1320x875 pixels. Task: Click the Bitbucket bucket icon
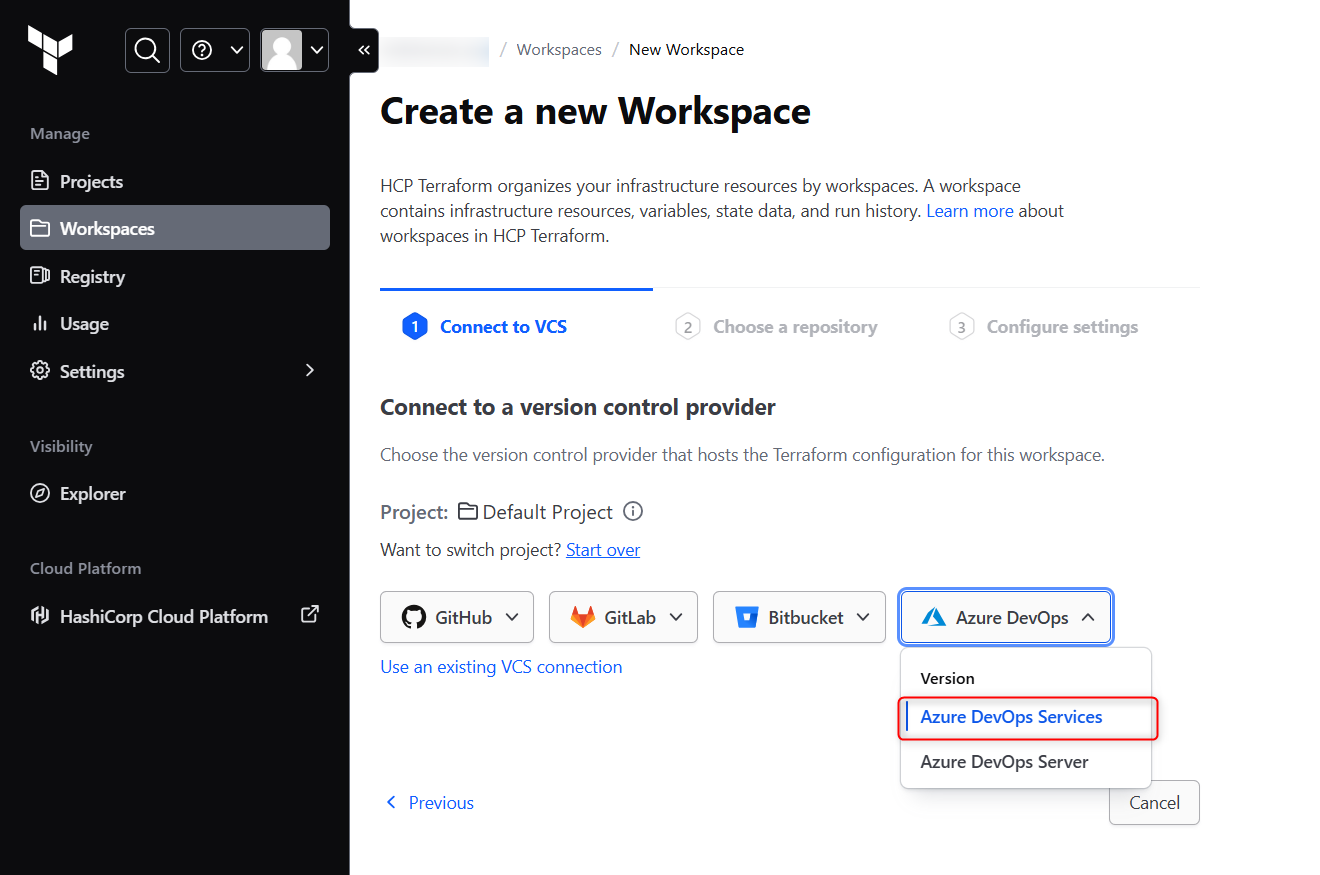747,617
